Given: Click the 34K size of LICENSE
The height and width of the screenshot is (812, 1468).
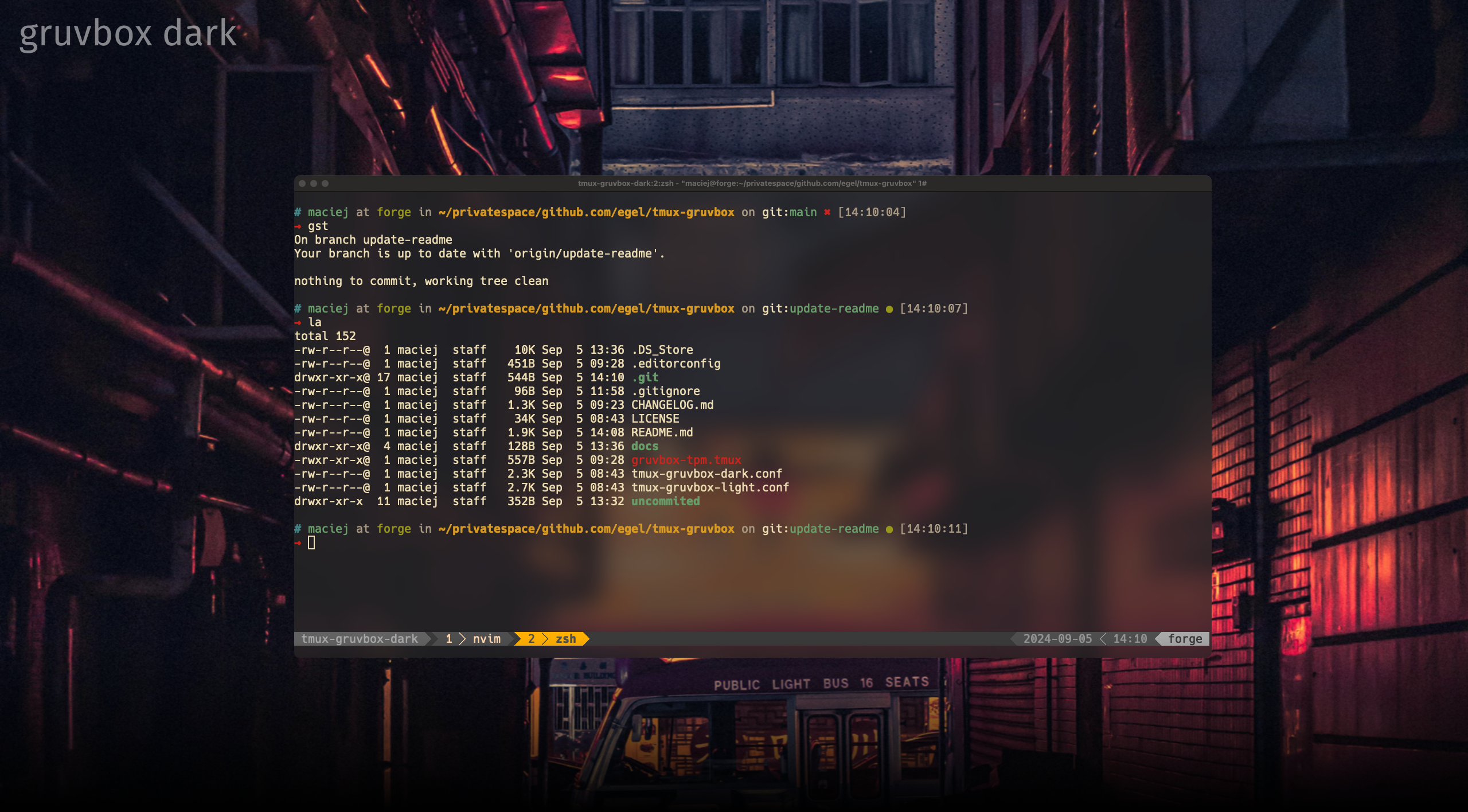Looking at the screenshot, I should tap(525, 419).
